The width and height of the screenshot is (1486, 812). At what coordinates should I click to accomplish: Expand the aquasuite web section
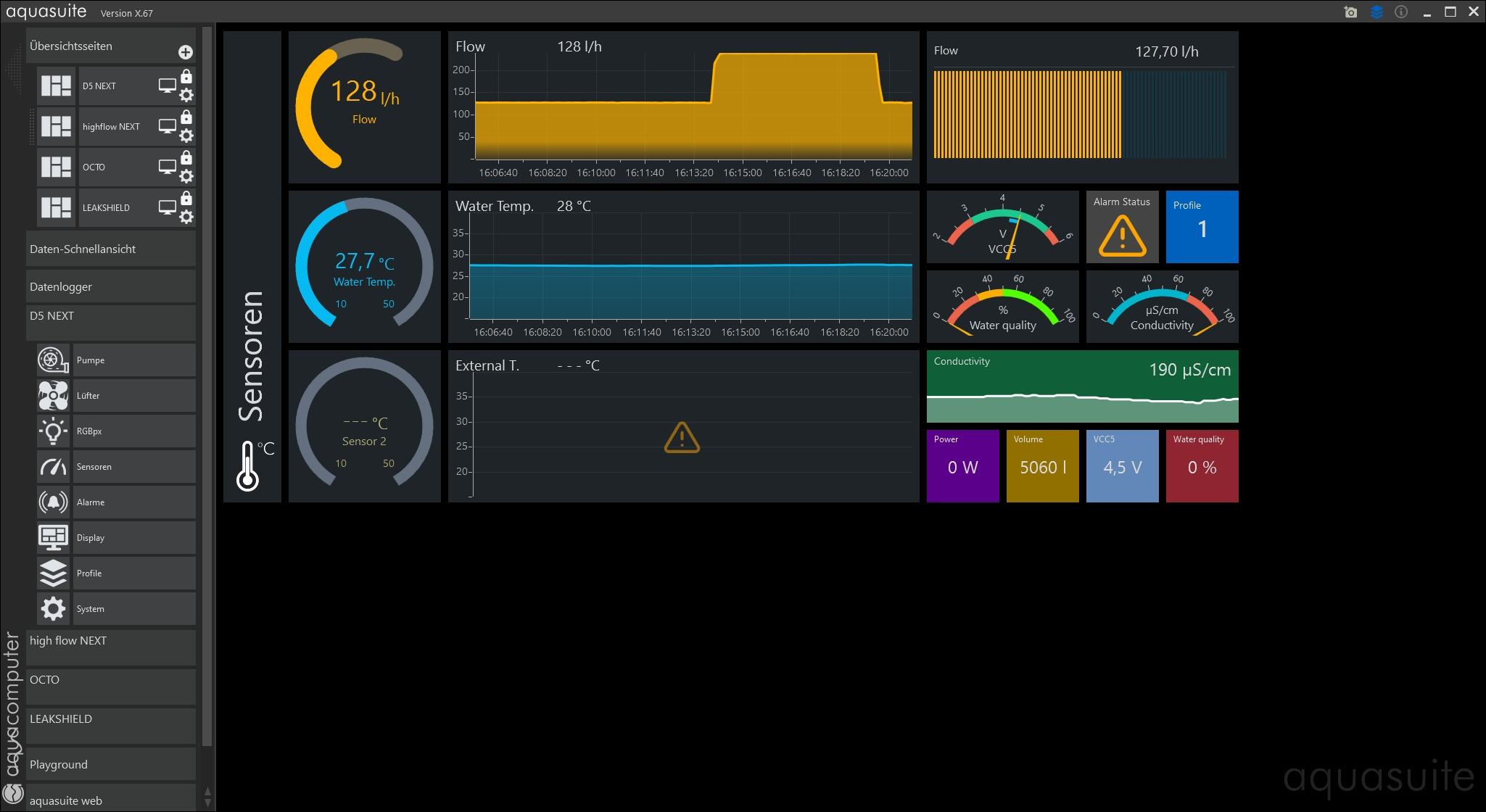110,798
